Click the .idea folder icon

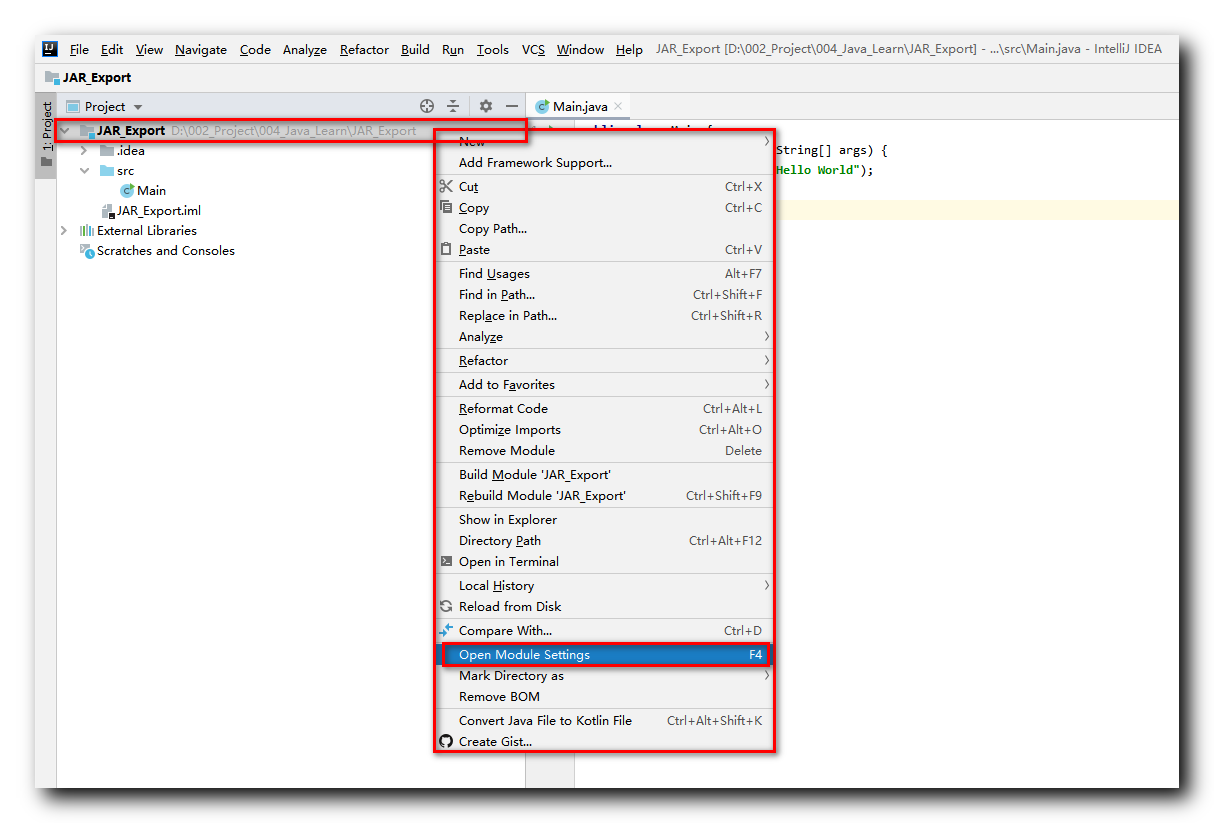[x=107, y=150]
